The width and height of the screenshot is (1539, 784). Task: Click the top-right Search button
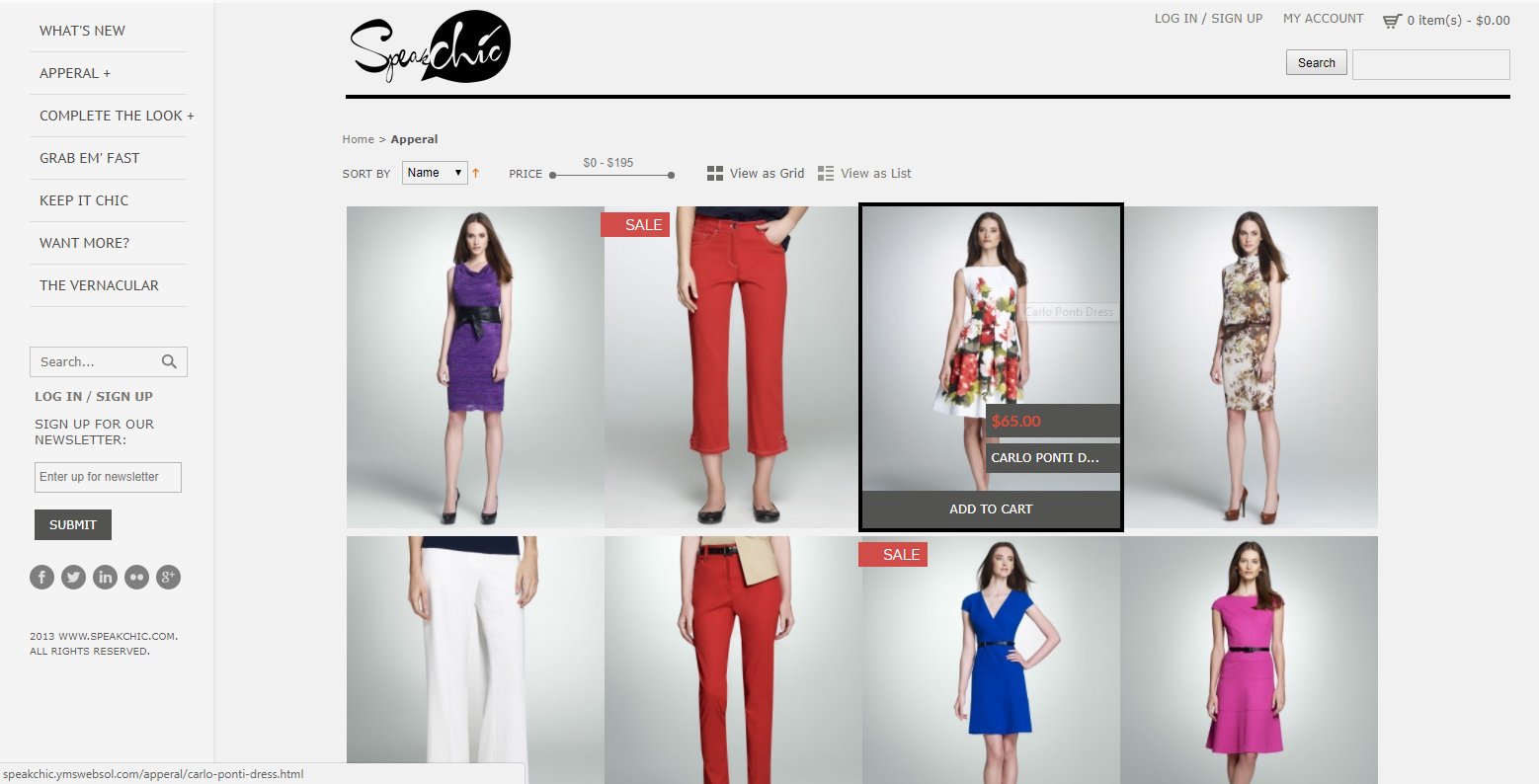[1317, 62]
